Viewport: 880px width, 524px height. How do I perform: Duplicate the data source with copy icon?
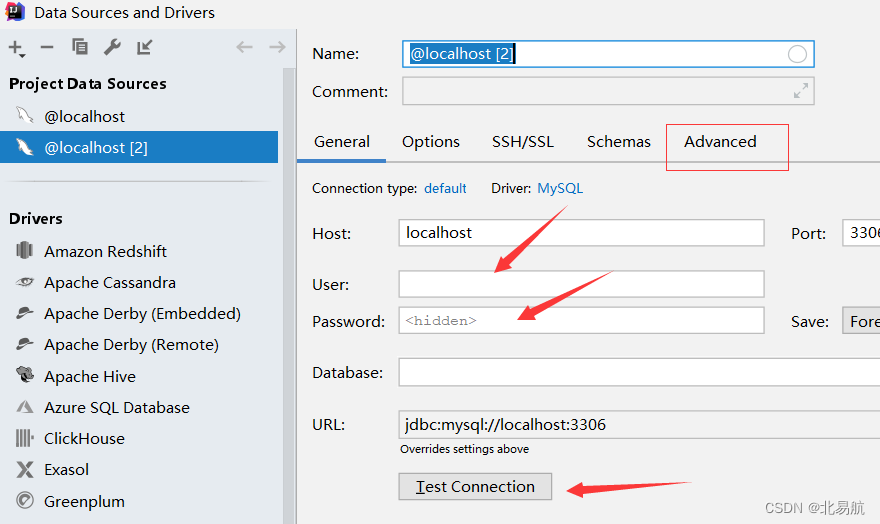pos(80,47)
